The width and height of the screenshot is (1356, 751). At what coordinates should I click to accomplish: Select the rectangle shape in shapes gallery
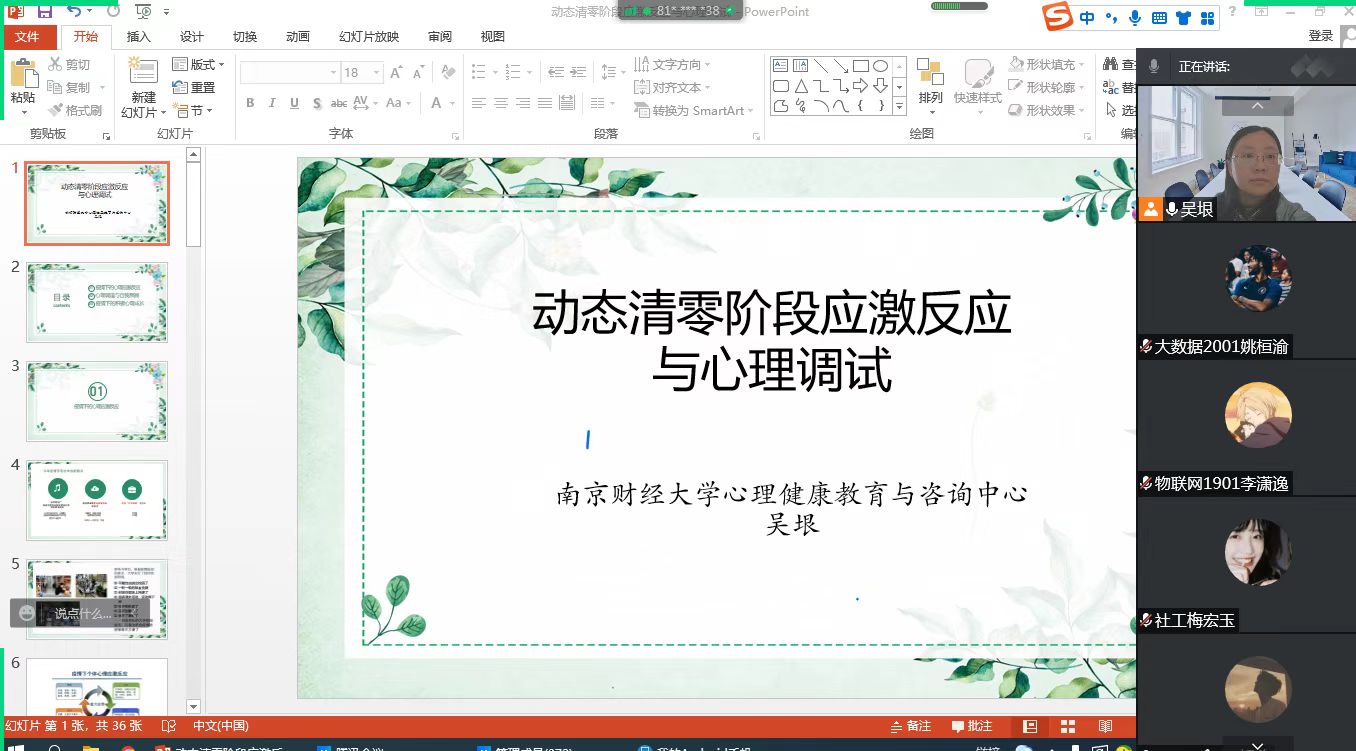(860, 66)
